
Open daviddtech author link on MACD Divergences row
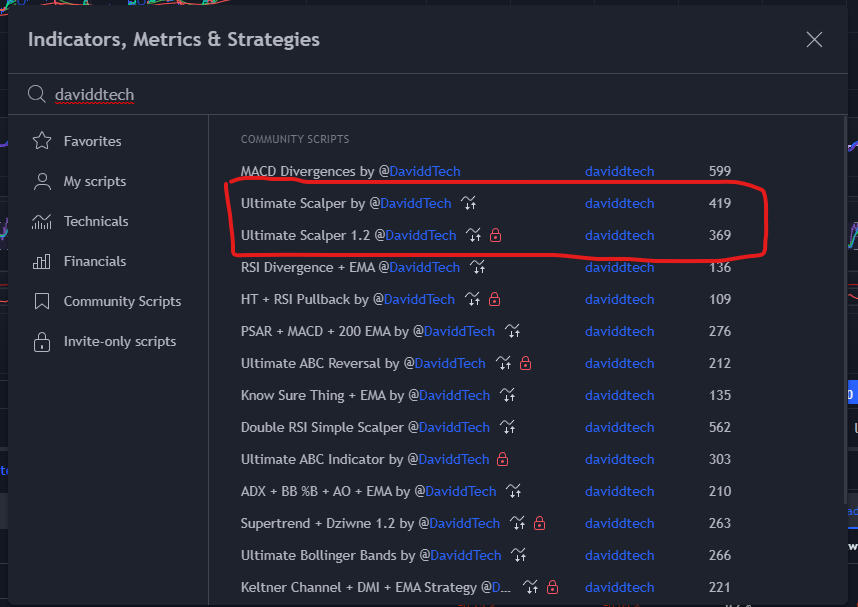[619, 171]
